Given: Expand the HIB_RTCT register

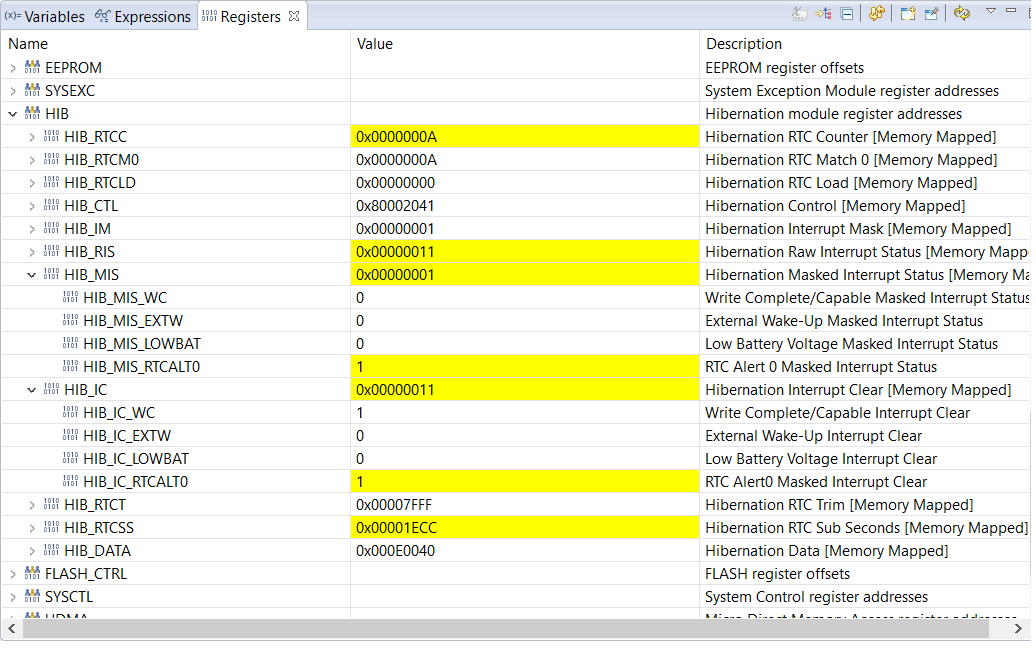Looking at the screenshot, I should coord(32,505).
